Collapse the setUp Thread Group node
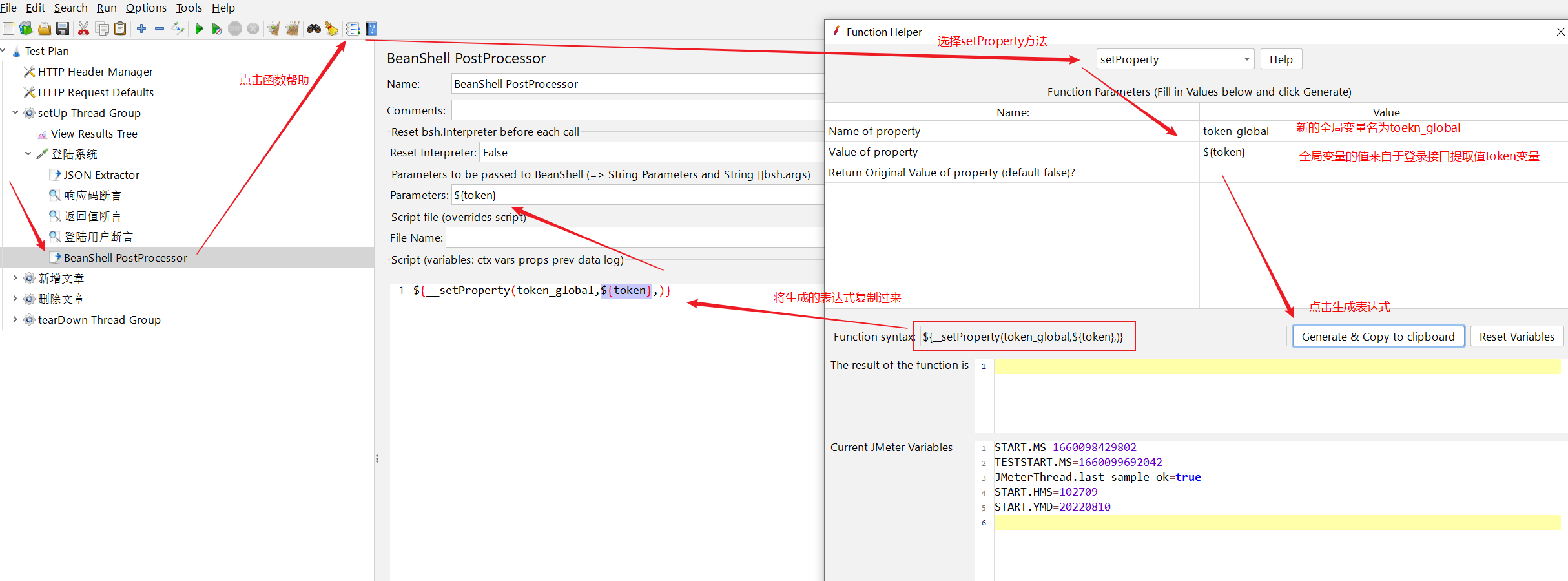The height and width of the screenshot is (581, 1568). [x=15, y=112]
